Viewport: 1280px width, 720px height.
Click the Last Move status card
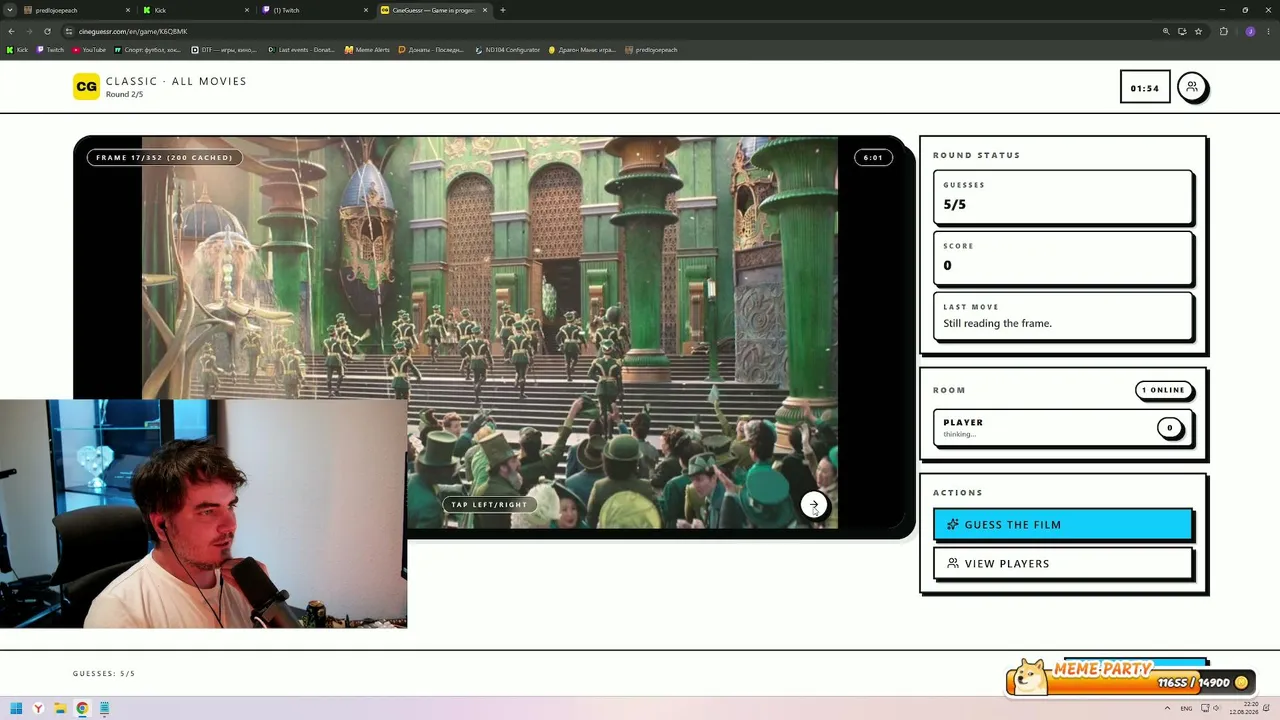point(1062,315)
